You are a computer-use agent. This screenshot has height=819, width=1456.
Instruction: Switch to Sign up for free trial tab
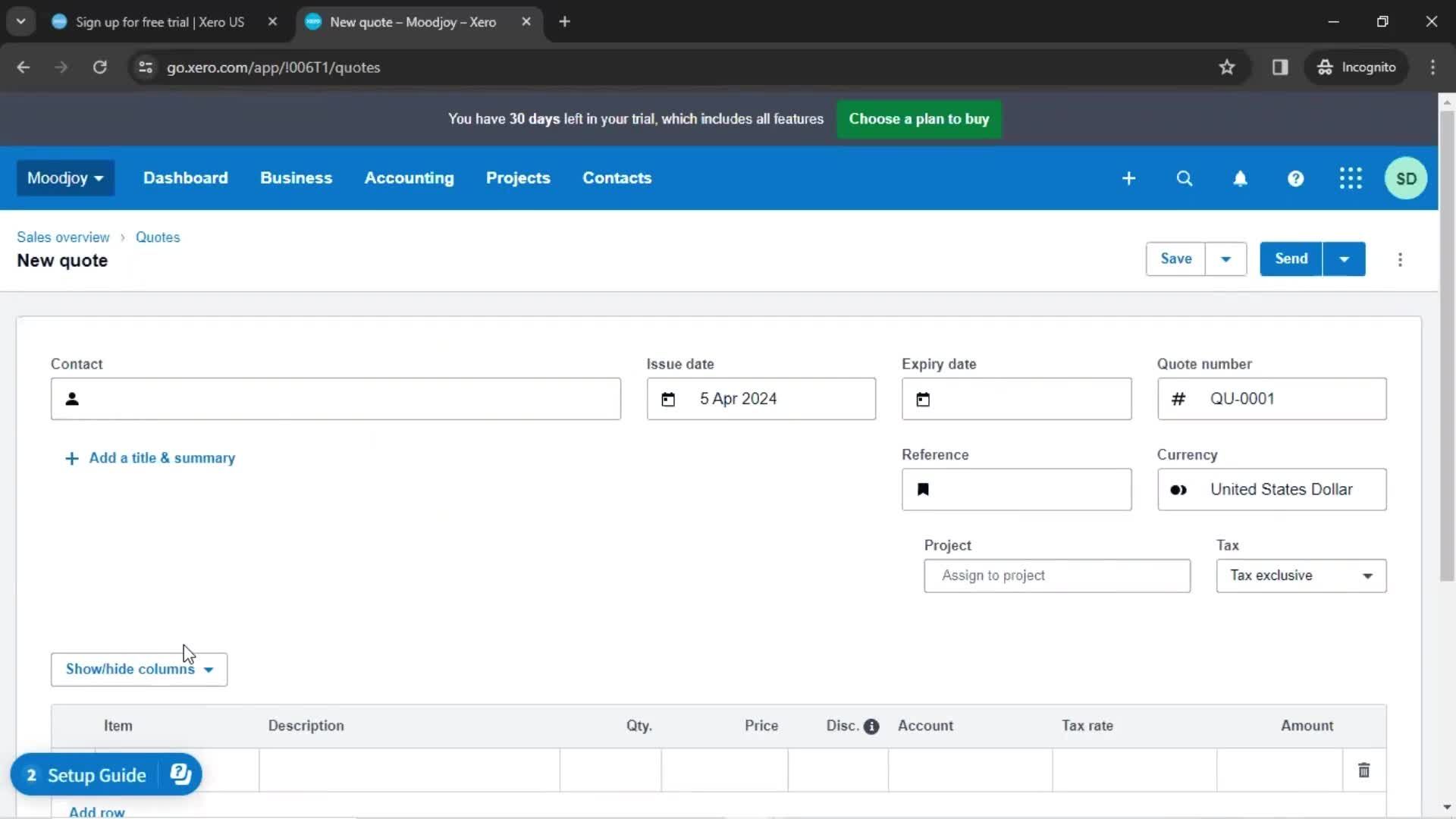159,22
